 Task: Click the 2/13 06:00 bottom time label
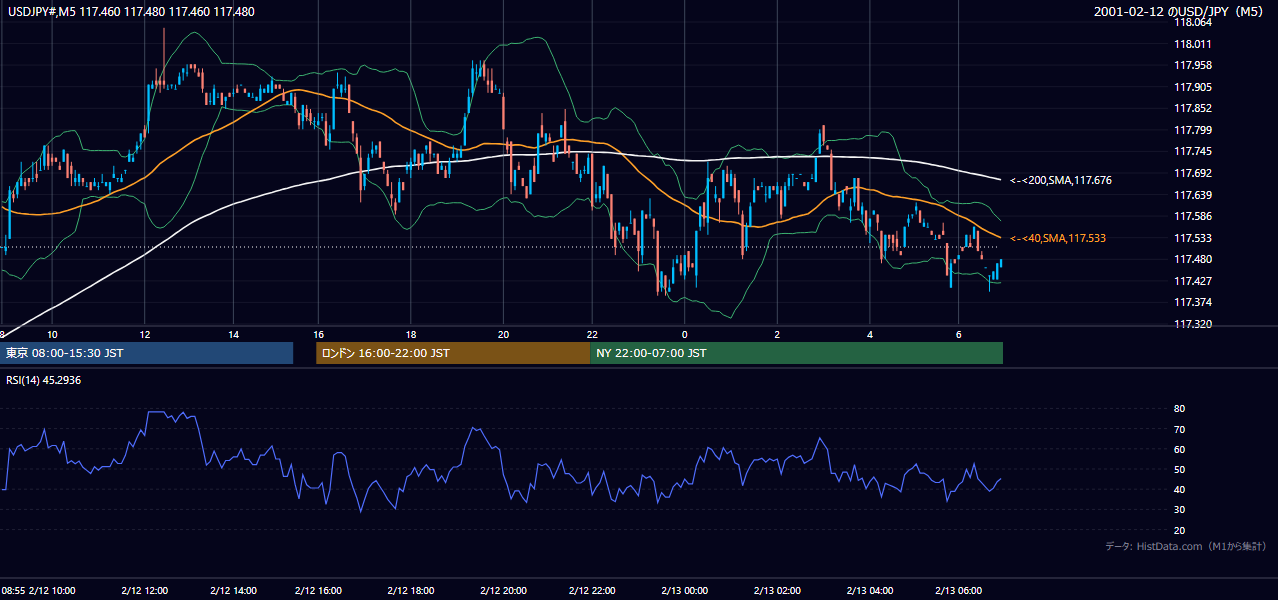[x=959, y=590]
